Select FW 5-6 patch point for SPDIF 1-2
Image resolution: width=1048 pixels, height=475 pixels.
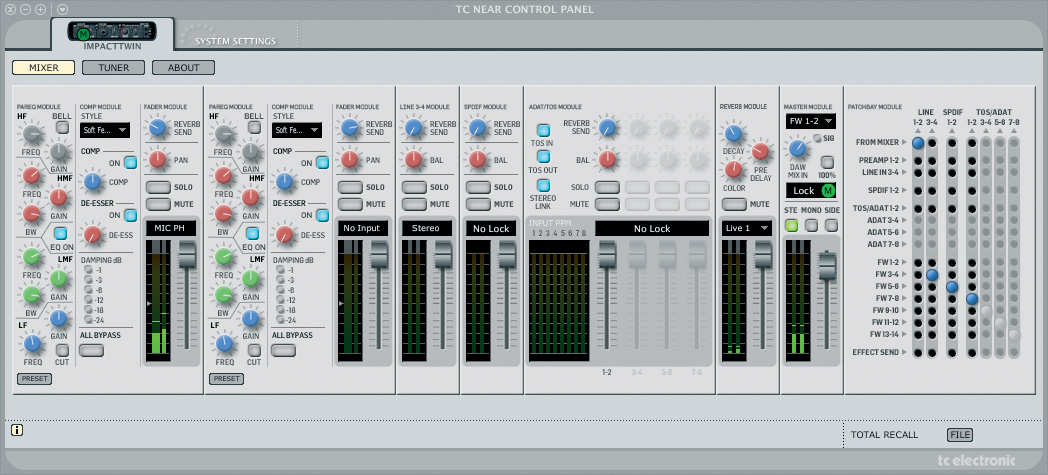coord(952,287)
